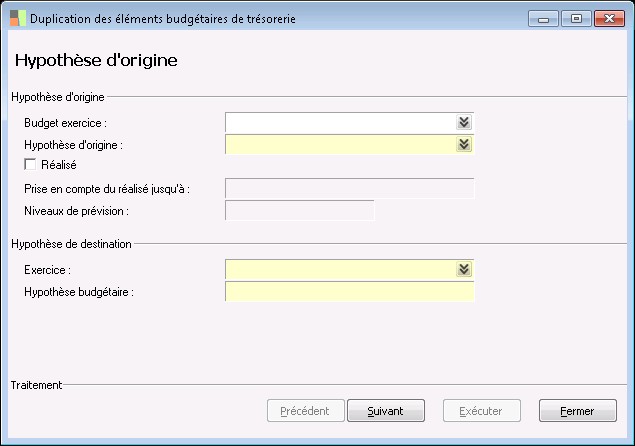
Task: Click the window title bar text
Action: [x=162, y=19]
